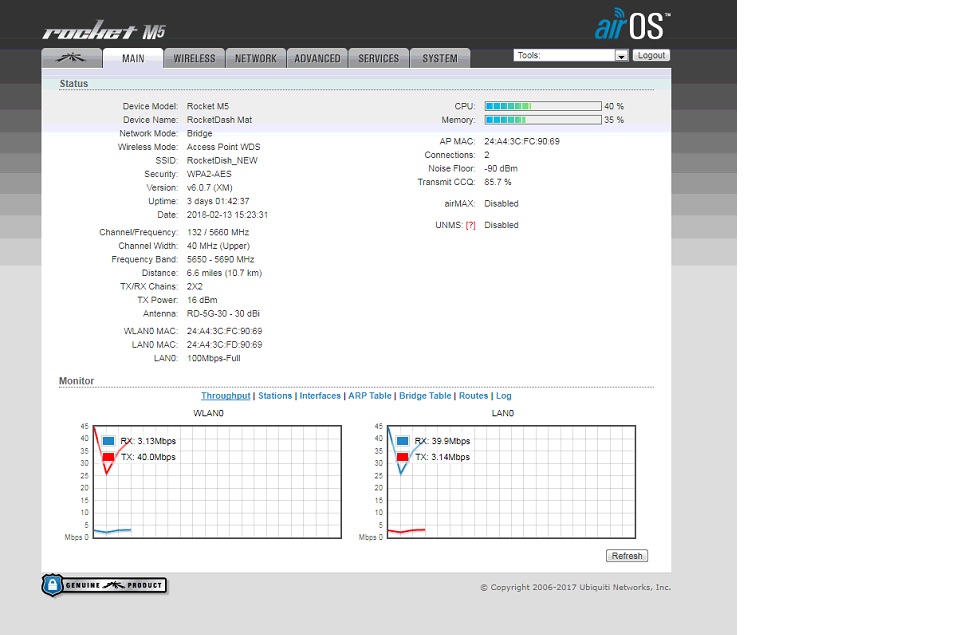Select the airMAX Disabled status text
Screen dimensions: 960x635
tap(501, 204)
